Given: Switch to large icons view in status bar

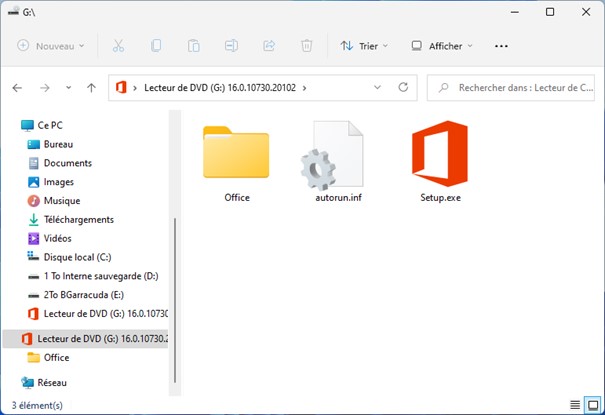Looking at the screenshot, I should point(592,405).
